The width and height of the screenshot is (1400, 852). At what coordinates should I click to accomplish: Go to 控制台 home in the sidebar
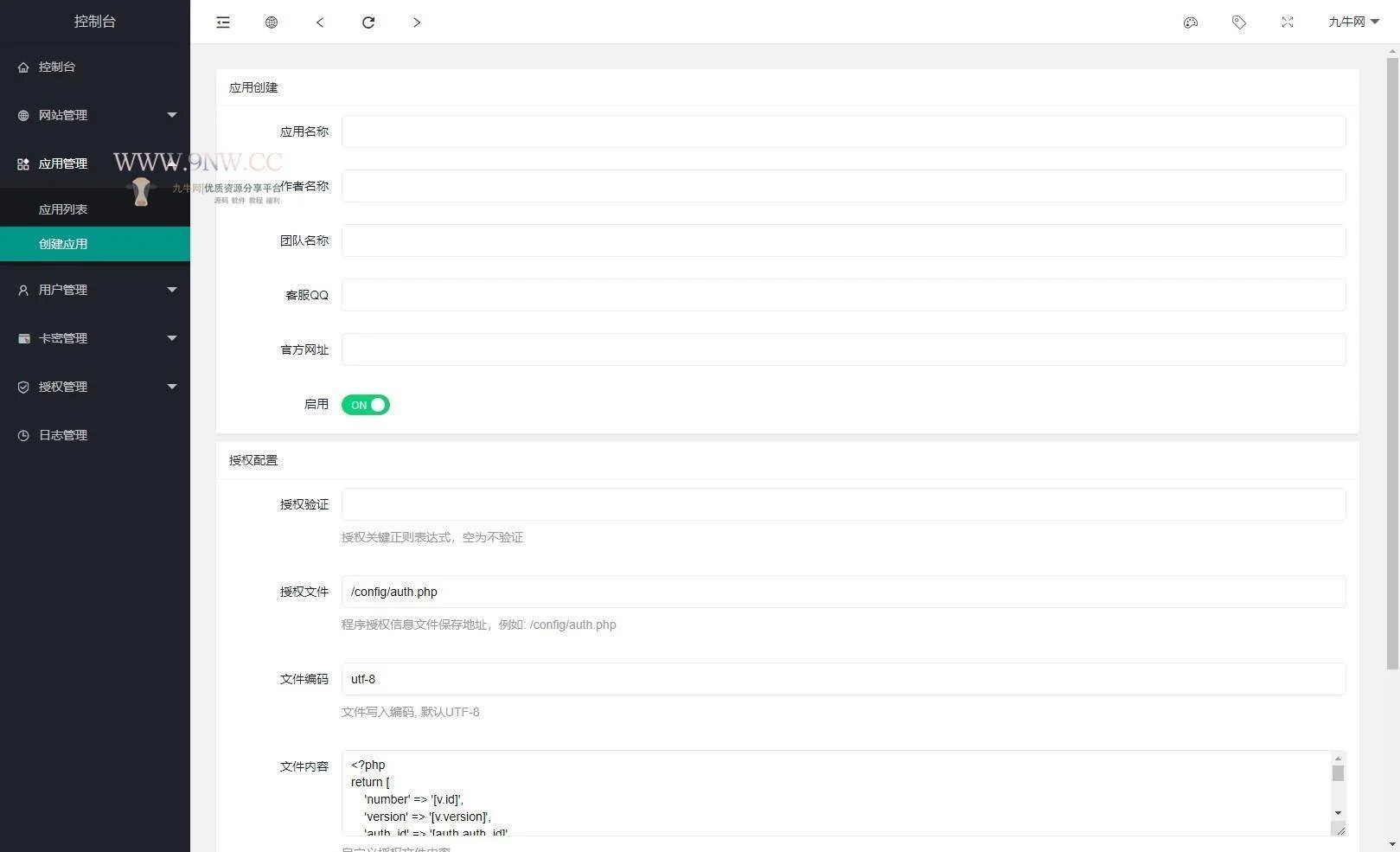coord(57,67)
